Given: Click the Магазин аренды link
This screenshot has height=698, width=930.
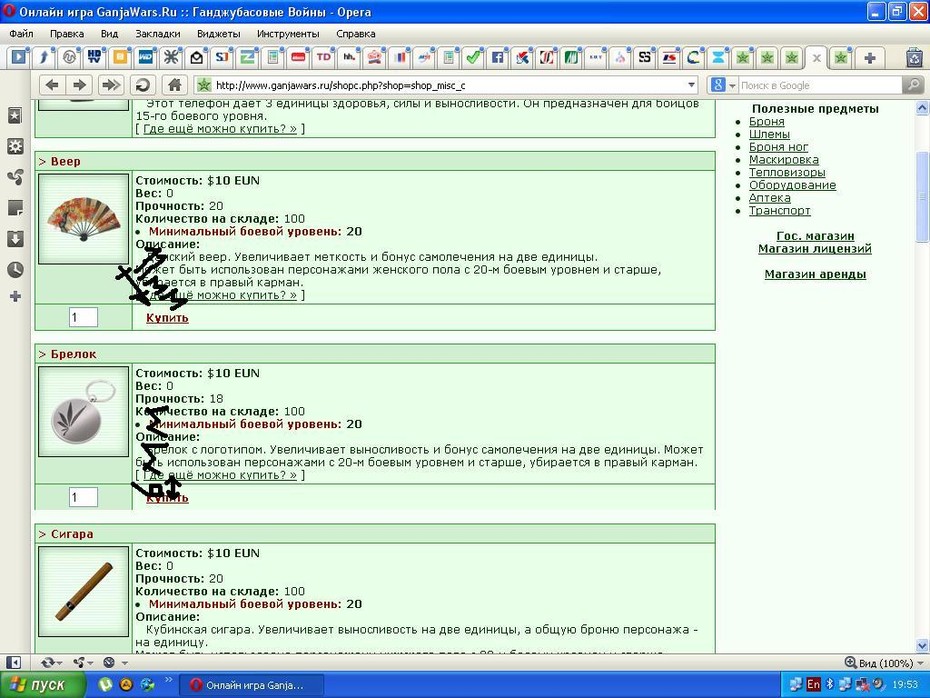Looking at the screenshot, I should [x=815, y=274].
